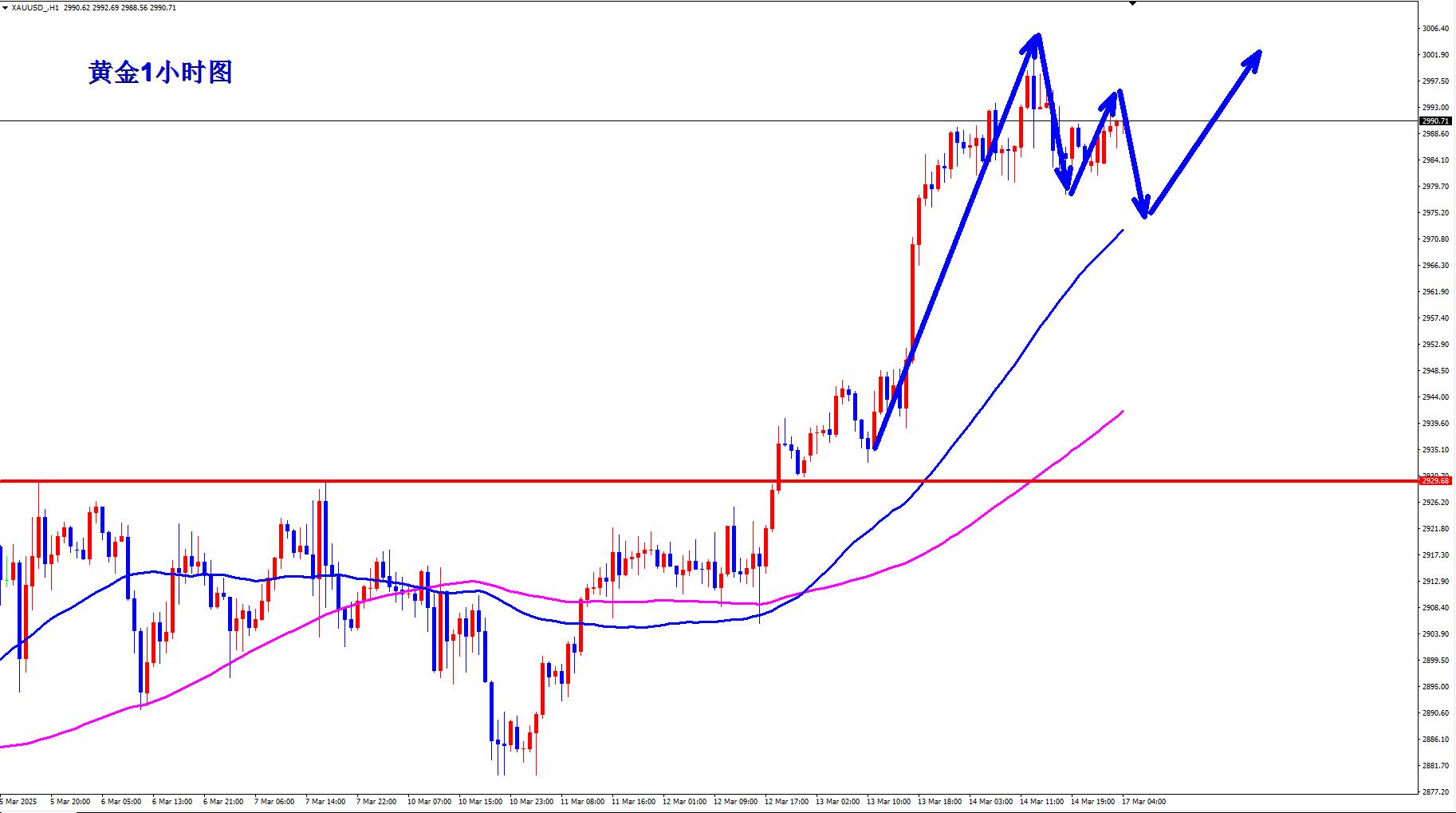1456x813 pixels.
Task: Click the arrowhead pointing down near 2975.20
Action: click(x=1144, y=209)
